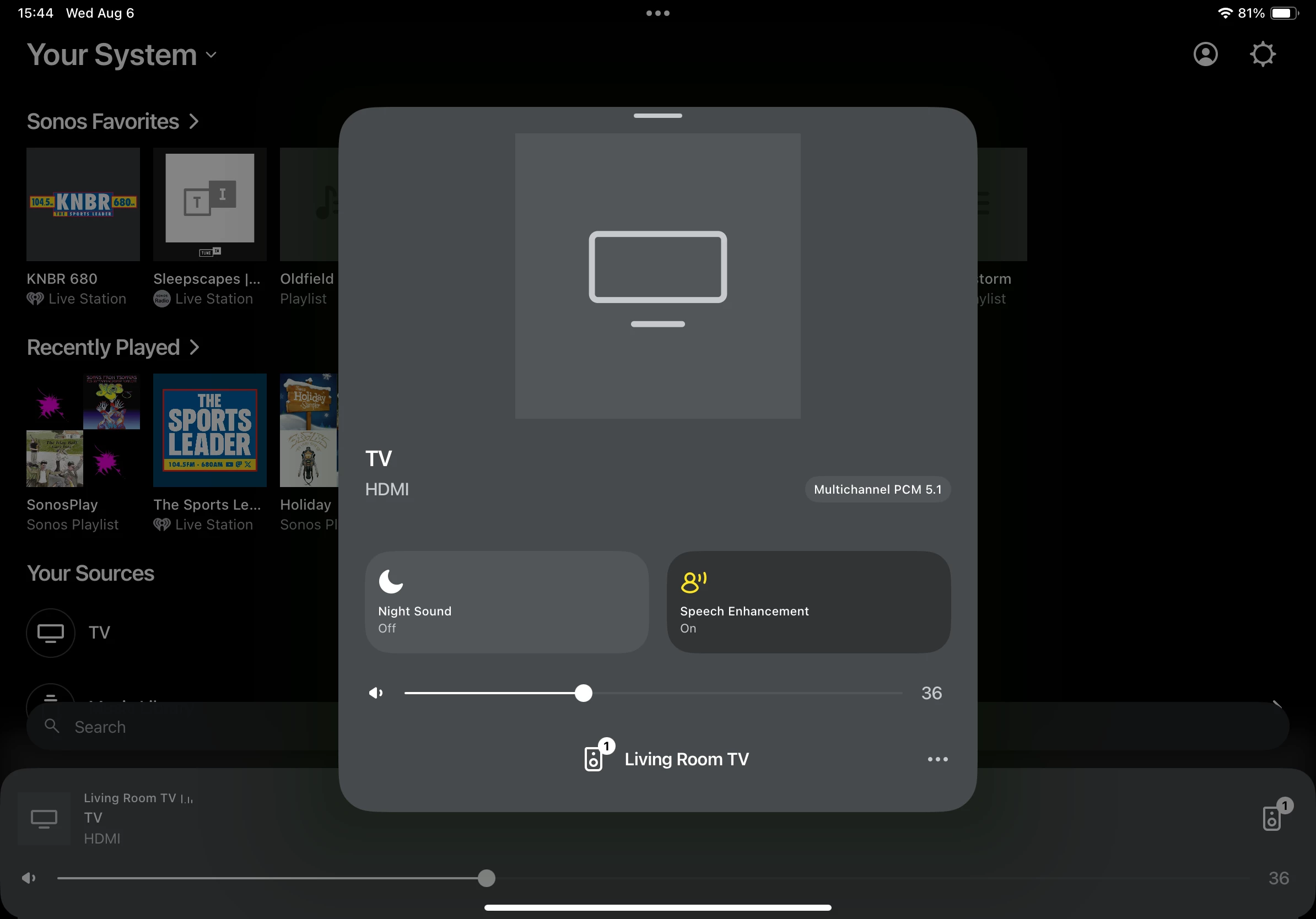Click the SonosPlay title text
Image resolution: width=1316 pixels, height=919 pixels.
point(62,505)
